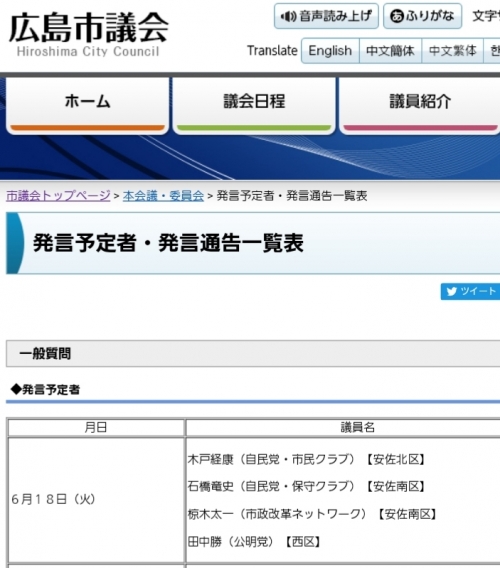Toggle the ふりがな furigana button
This screenshot has height=568, width=500.
[x=422, y=16]
